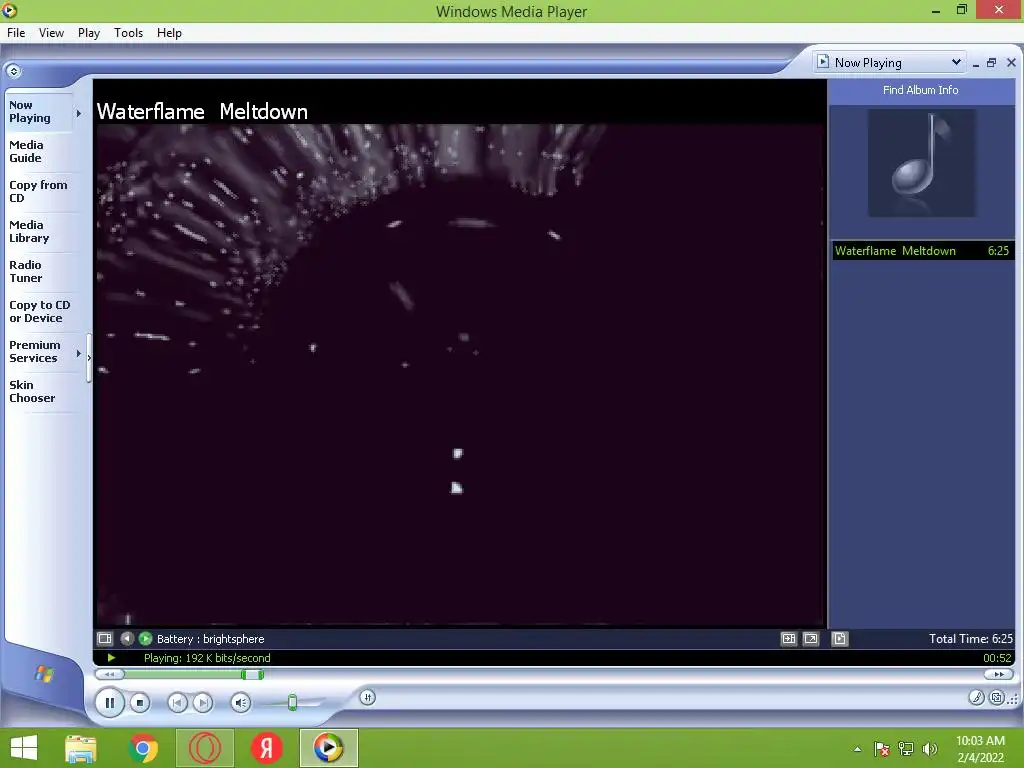Image resolution: width=1024 pixels, height=768 pixels.
Task: Toggle shuffle playback
Action: [368, 697]
